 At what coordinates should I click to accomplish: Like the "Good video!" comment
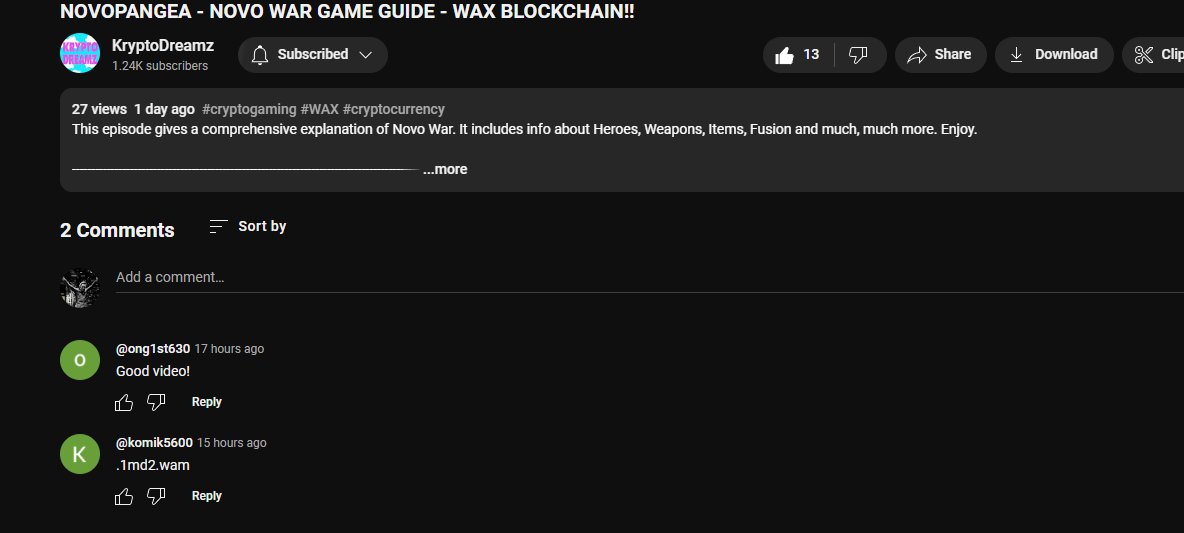124,403
